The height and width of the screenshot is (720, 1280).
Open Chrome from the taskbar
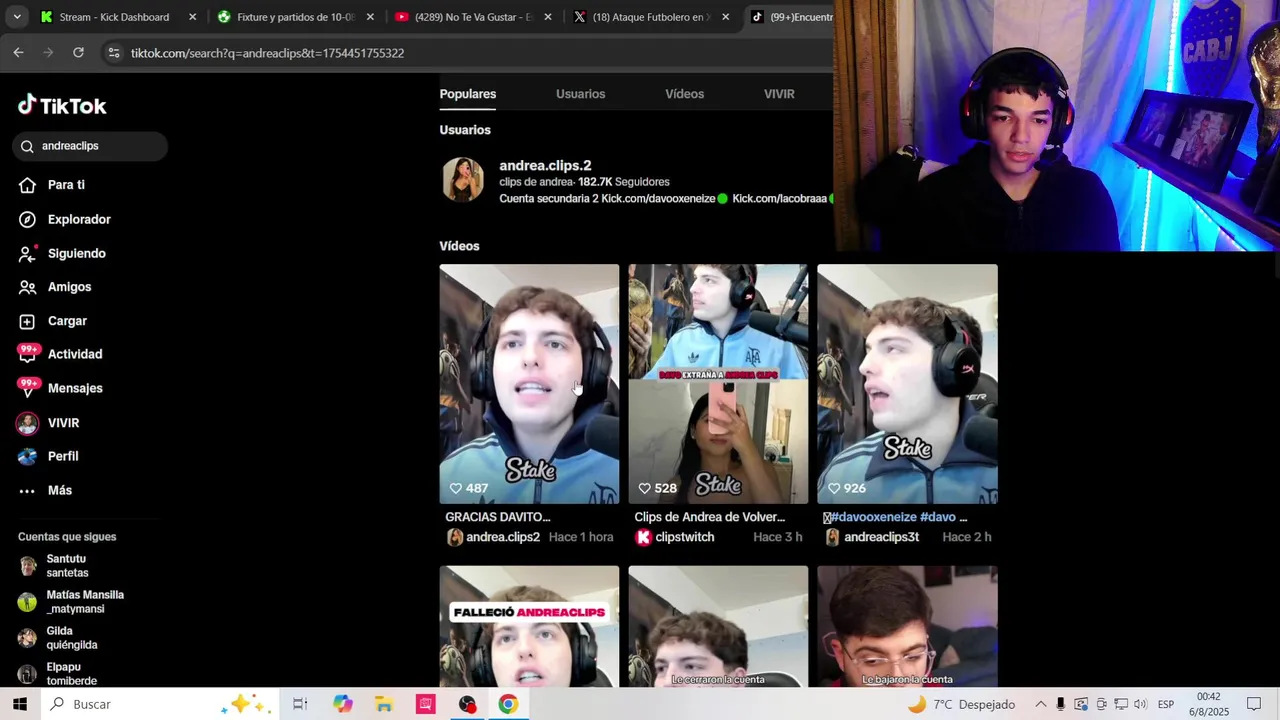click(508, 704)
